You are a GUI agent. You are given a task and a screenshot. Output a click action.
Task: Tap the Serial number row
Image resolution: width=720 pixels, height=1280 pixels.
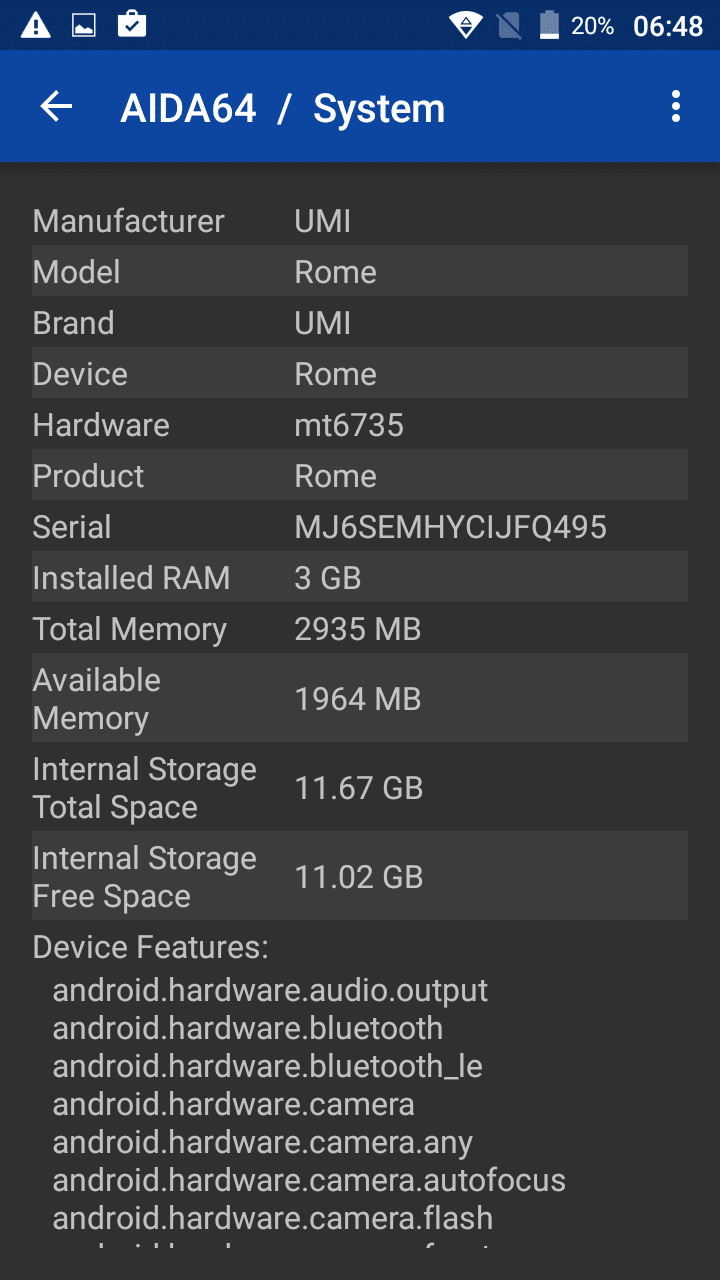pyautogui.click(x=359, y=526)
